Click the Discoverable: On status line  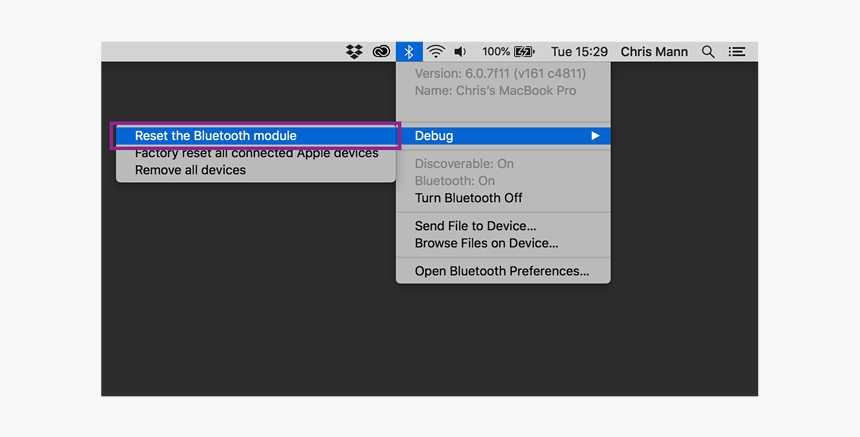click(464, 164)
